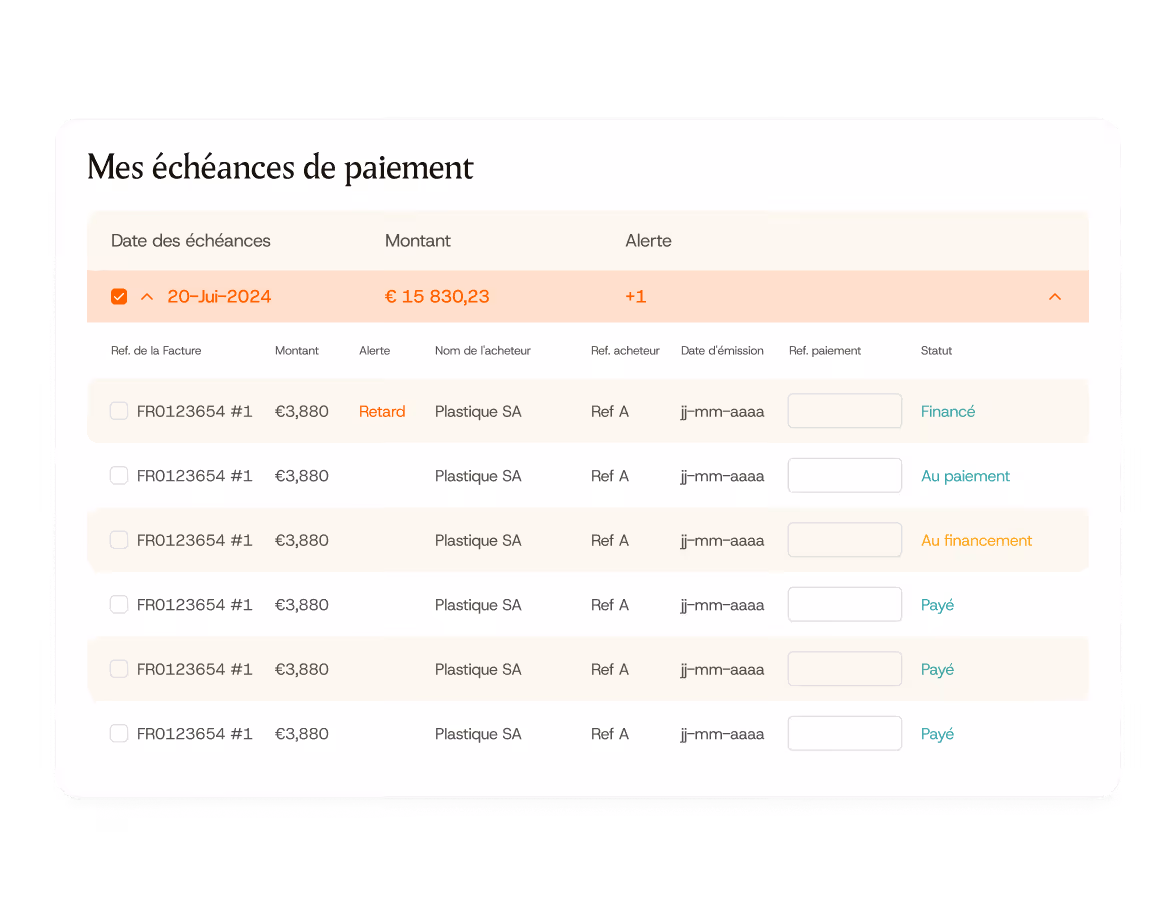This screenshot has height=916, width=1176.
Task: Click the Ref. acheteur column header
Action: [625, 350]
